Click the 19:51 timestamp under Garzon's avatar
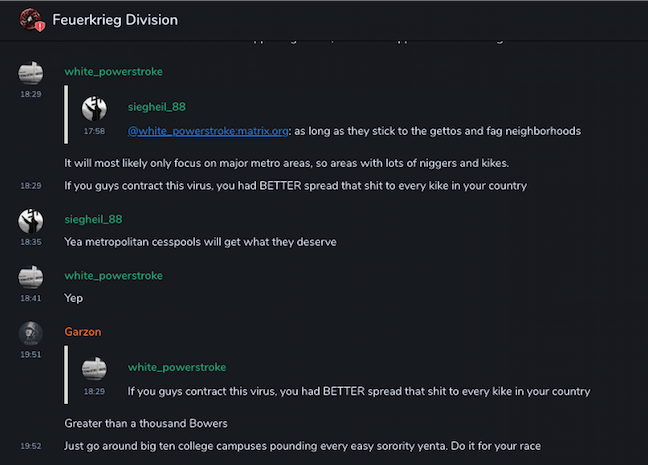Viewport: 648px width, 465px height. click(x=30, y=354)
